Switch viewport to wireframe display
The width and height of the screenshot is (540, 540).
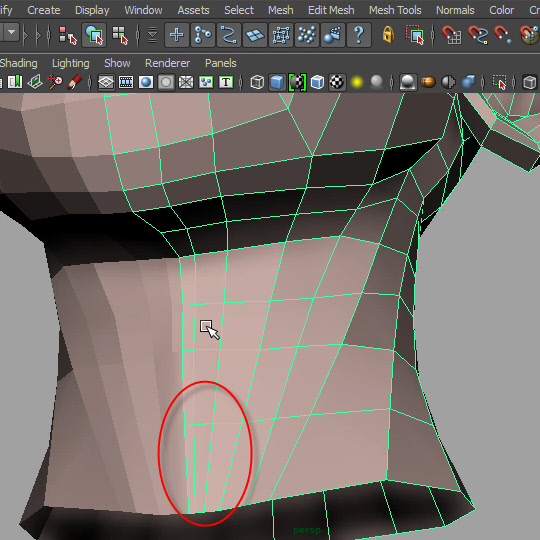tap(257, 82)
